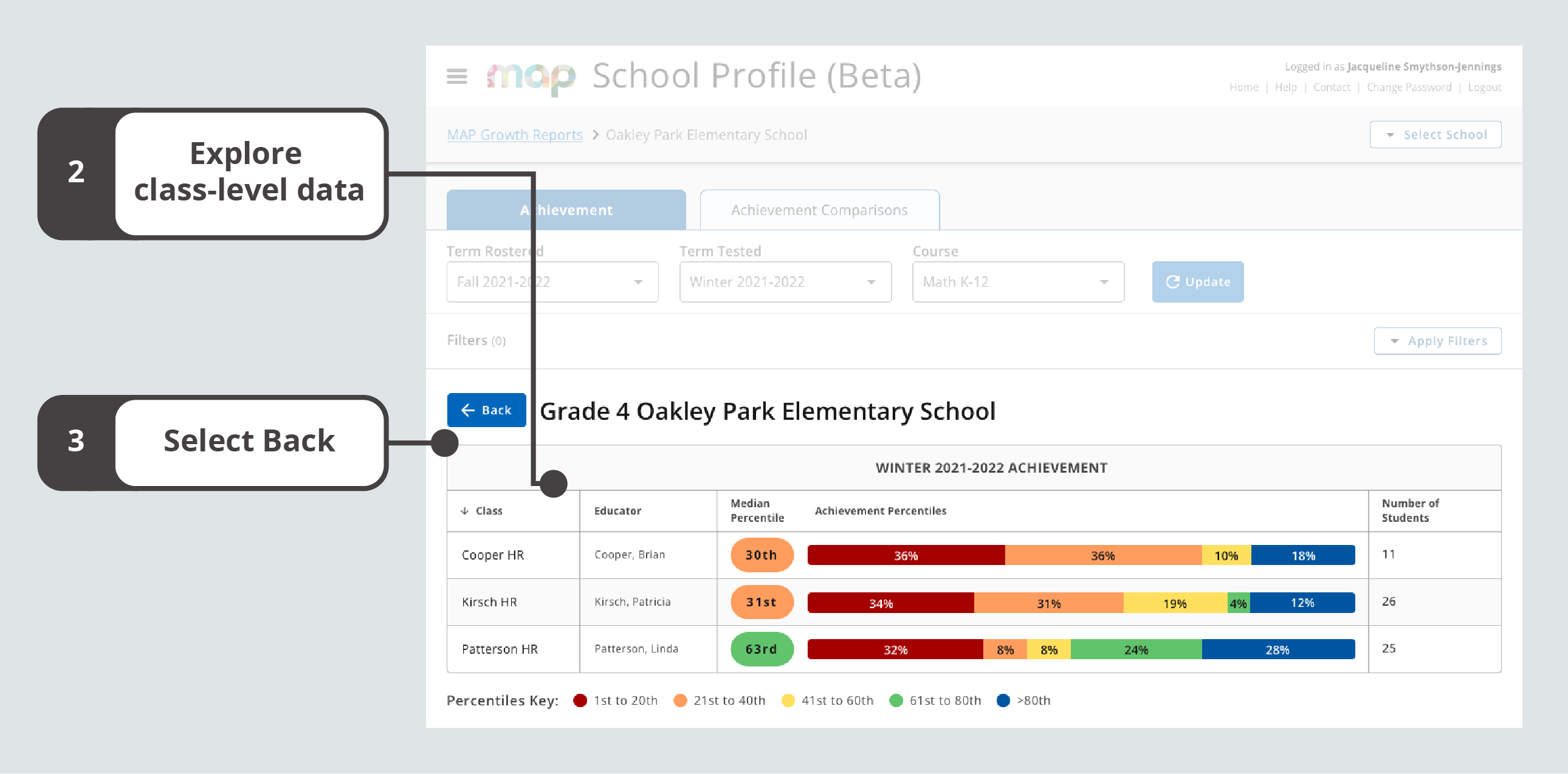Click the back arrow icon in the Back button
Image resolution: width=1568 pixels, height=774 pixels.
(x=467, y=410)
